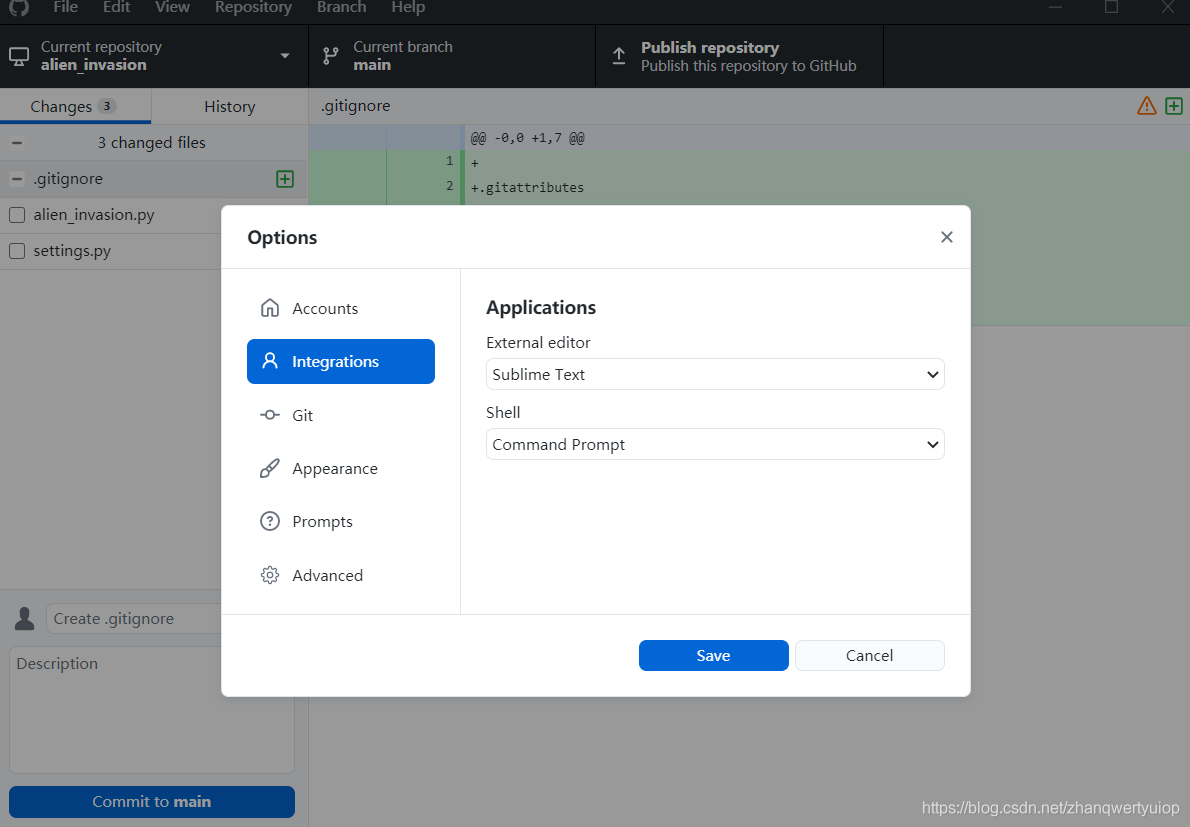
Task: Click the .gitignore diff header filename
Action: 355,106
